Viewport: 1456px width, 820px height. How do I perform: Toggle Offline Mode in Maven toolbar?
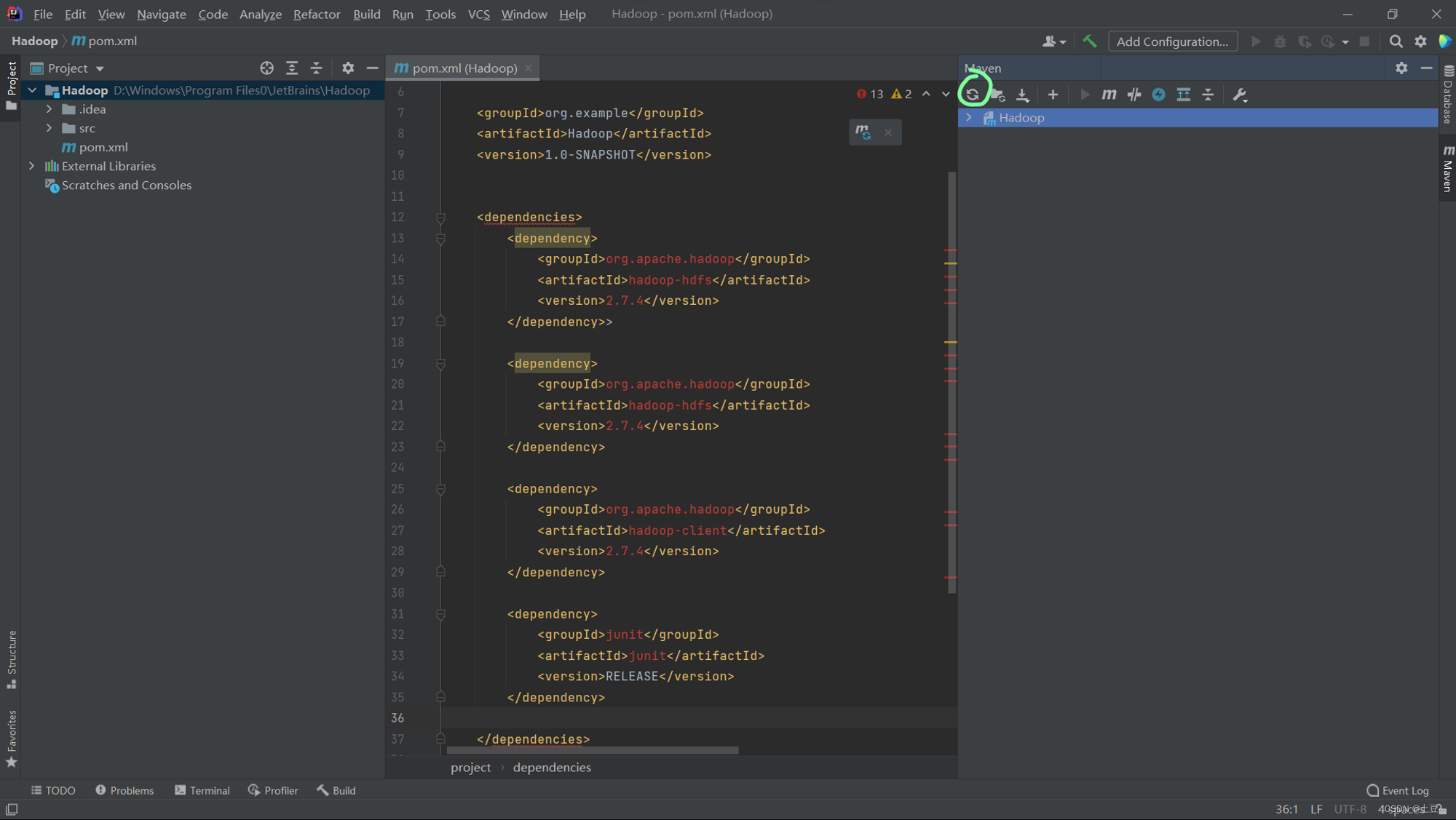(x=1133, y=95)
